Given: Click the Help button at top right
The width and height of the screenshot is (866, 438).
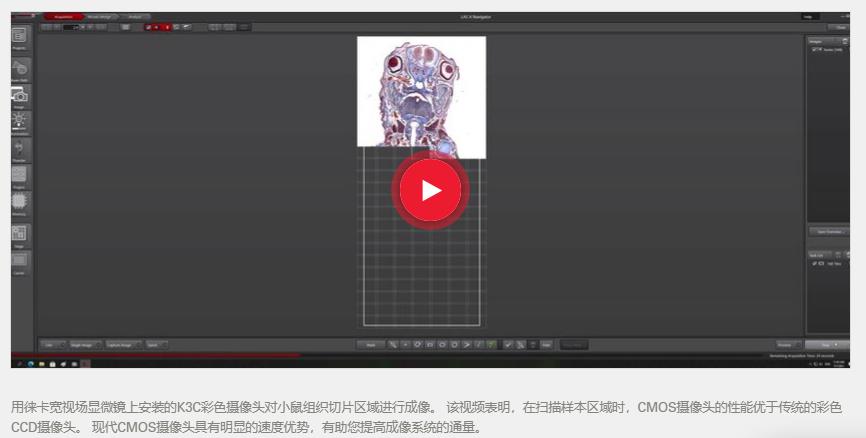Looking at the screenshot, I should pyautogui.click(x=807, y=16).
